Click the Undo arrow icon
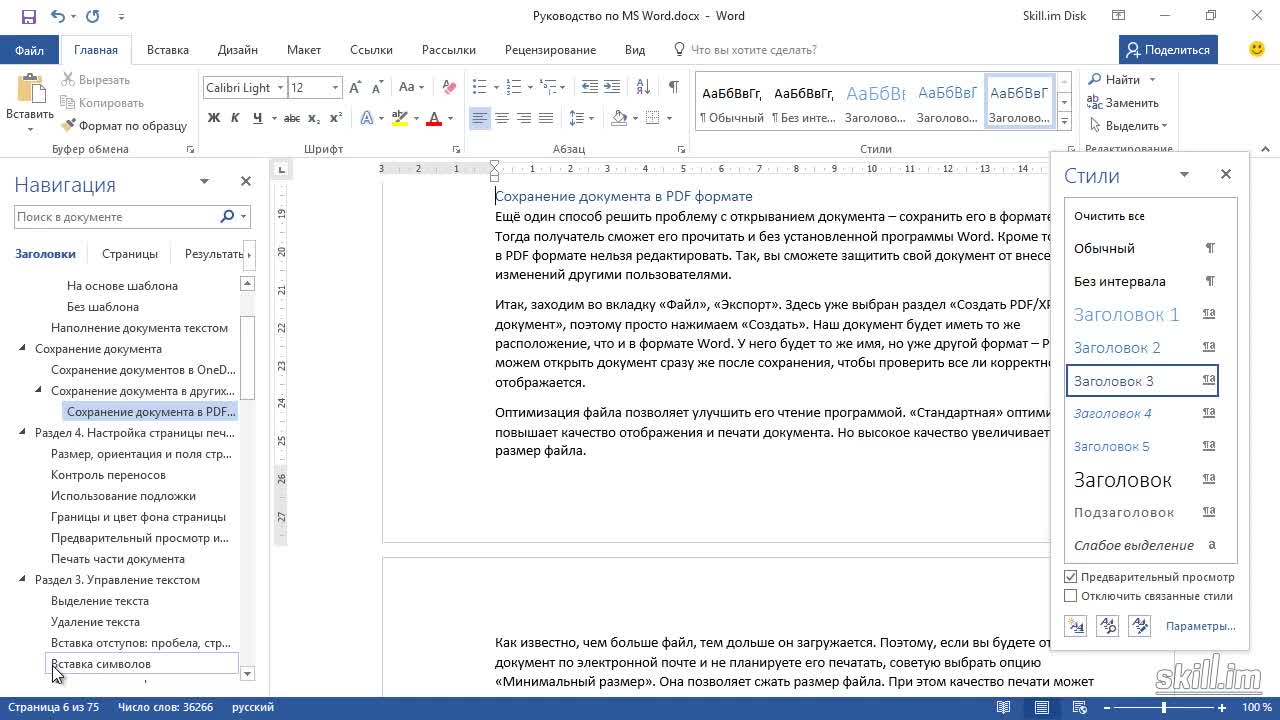This screenshot has height=720, width=1280. (x=57, y=16)
